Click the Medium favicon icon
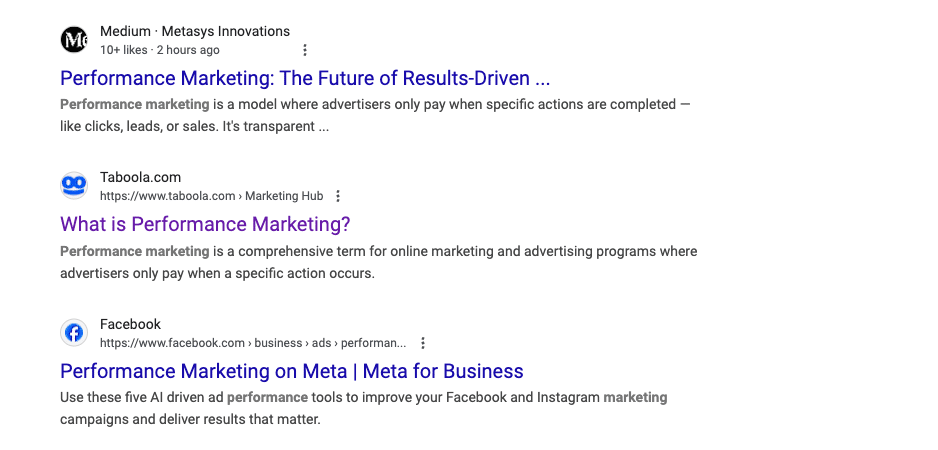Viewport: 938px width, 450px height. pos(74,39)
